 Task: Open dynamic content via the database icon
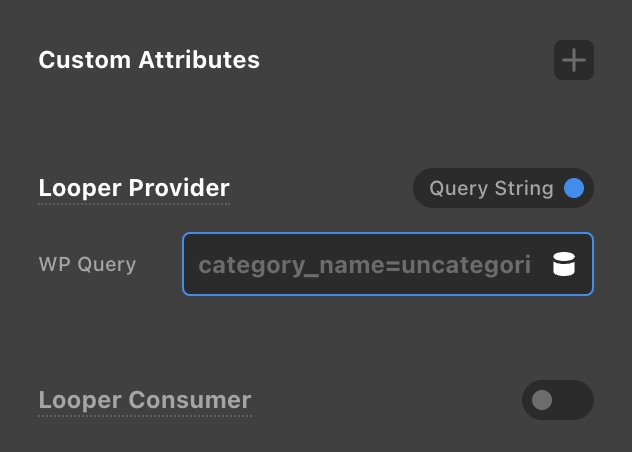[x=564, y=265]
